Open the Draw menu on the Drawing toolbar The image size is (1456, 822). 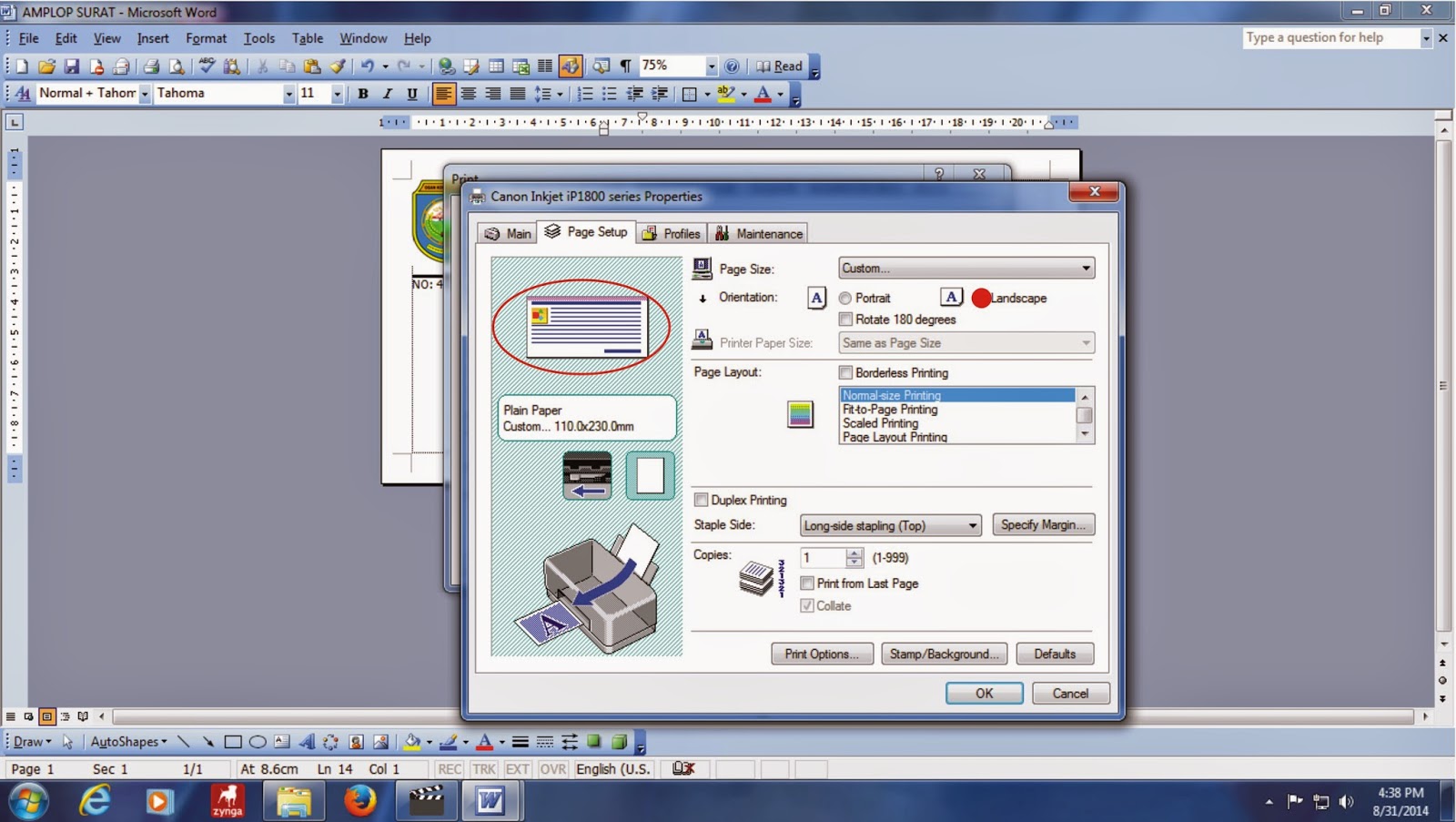tap(32, 742)
